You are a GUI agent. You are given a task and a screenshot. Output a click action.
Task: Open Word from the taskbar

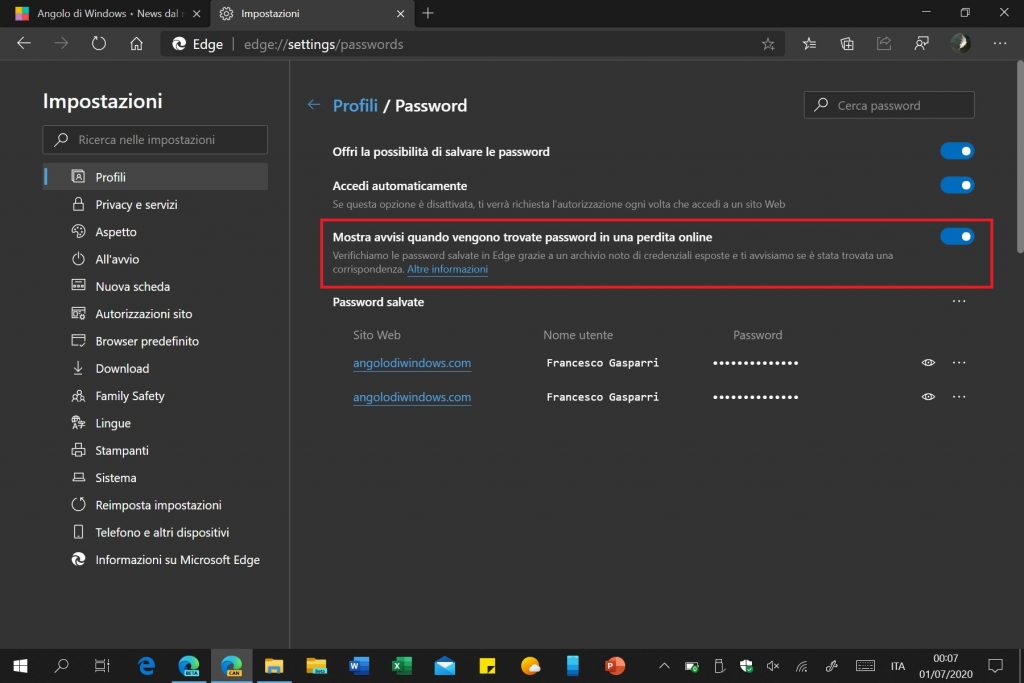pos(359,665)
